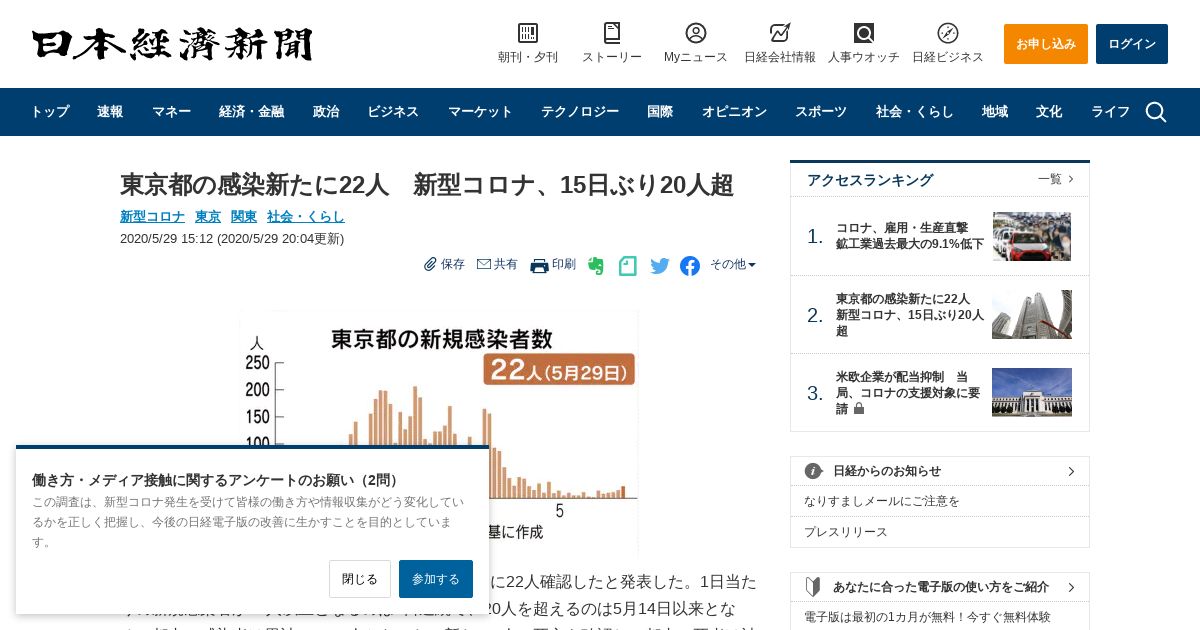Go to トップ in navigation
This screenshot has height=630, width=1200.
[50, 112]
